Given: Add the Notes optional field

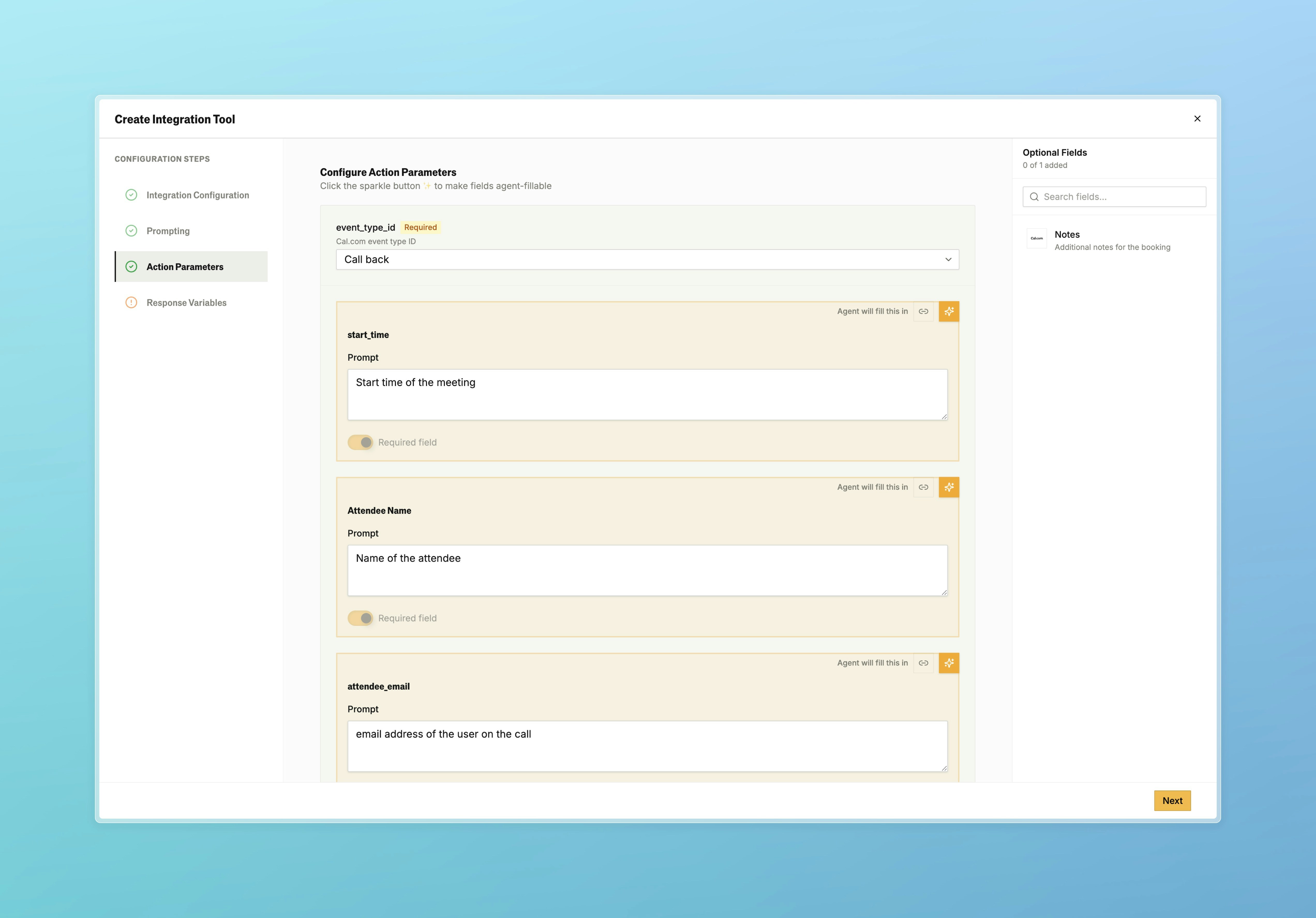Looking at the screenshot, I should click(1112, 240).
